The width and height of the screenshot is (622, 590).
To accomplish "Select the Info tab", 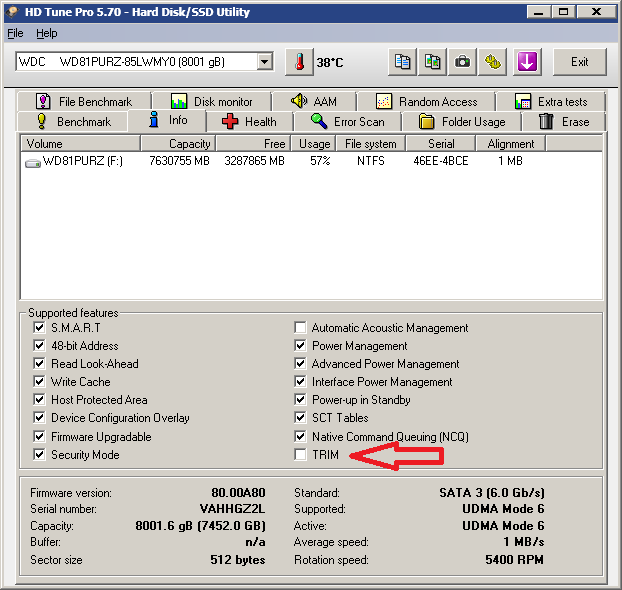I will pos(167,120).
